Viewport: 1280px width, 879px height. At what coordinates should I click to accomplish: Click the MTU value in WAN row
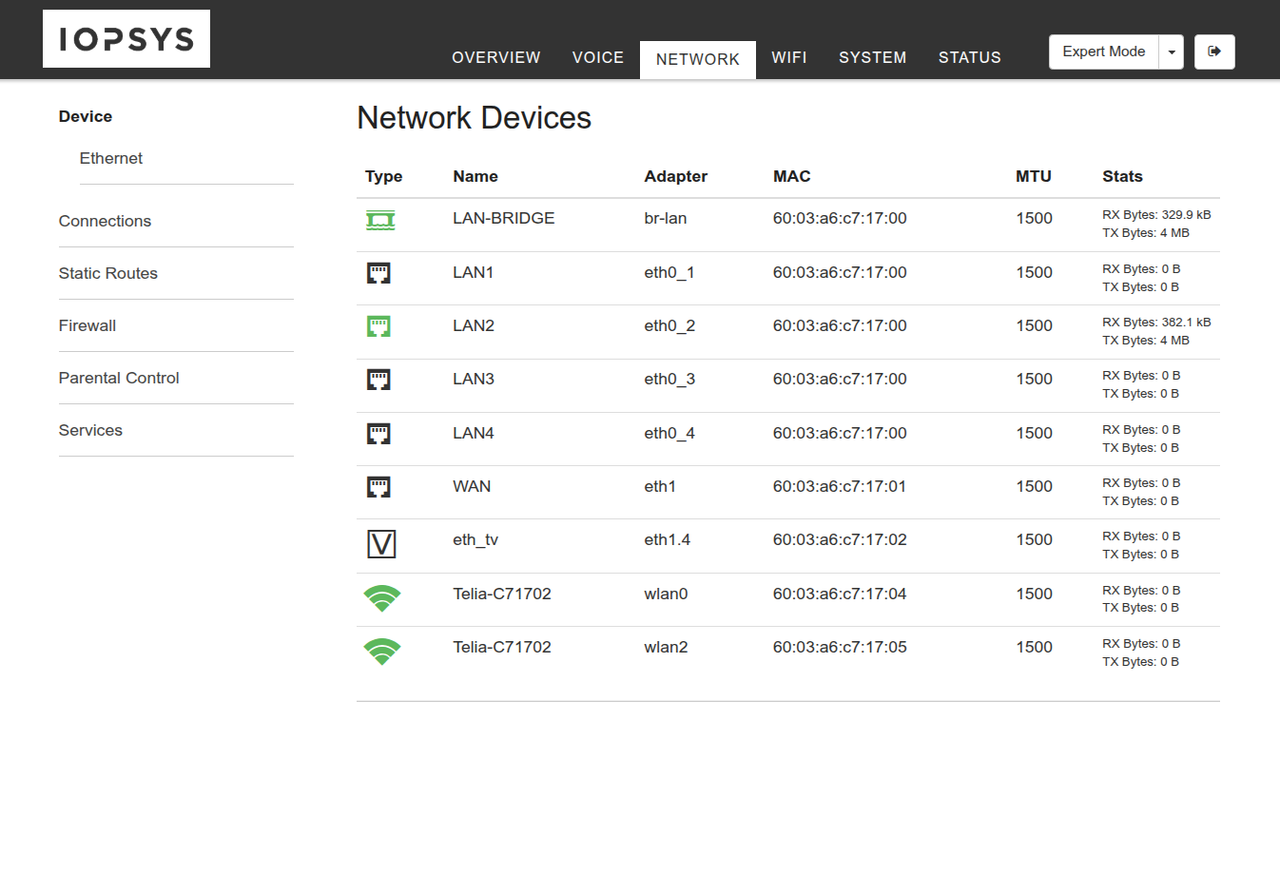pos(1034,486)
